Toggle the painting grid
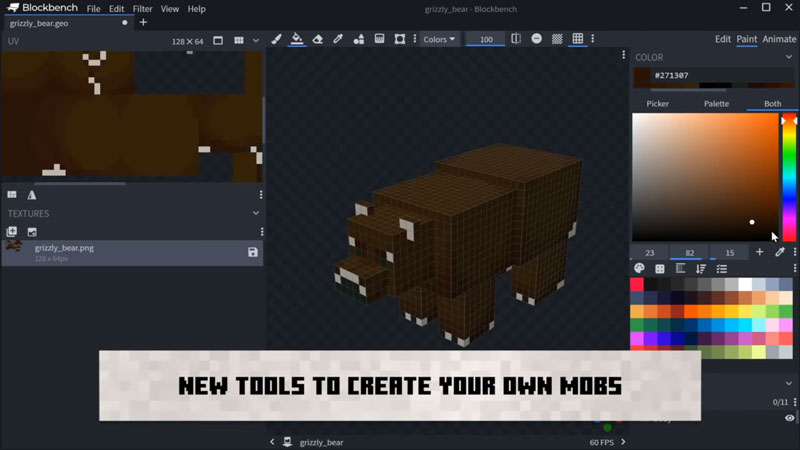 tap(578, 39)
